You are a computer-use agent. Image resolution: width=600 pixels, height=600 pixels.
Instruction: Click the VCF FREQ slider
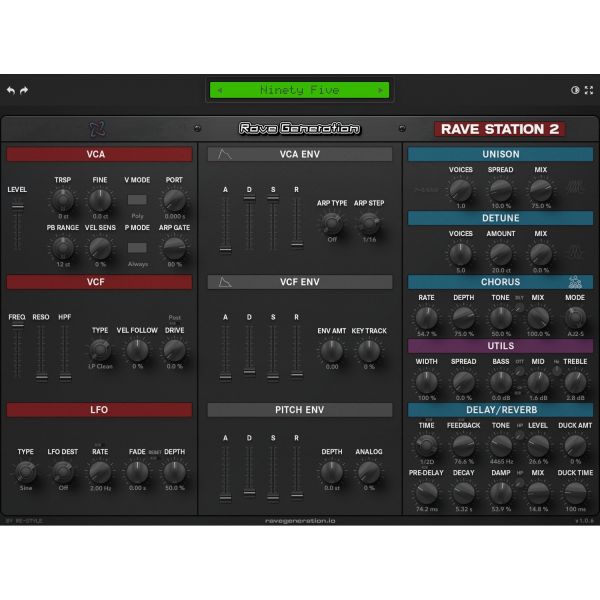[x=17, y=350]
